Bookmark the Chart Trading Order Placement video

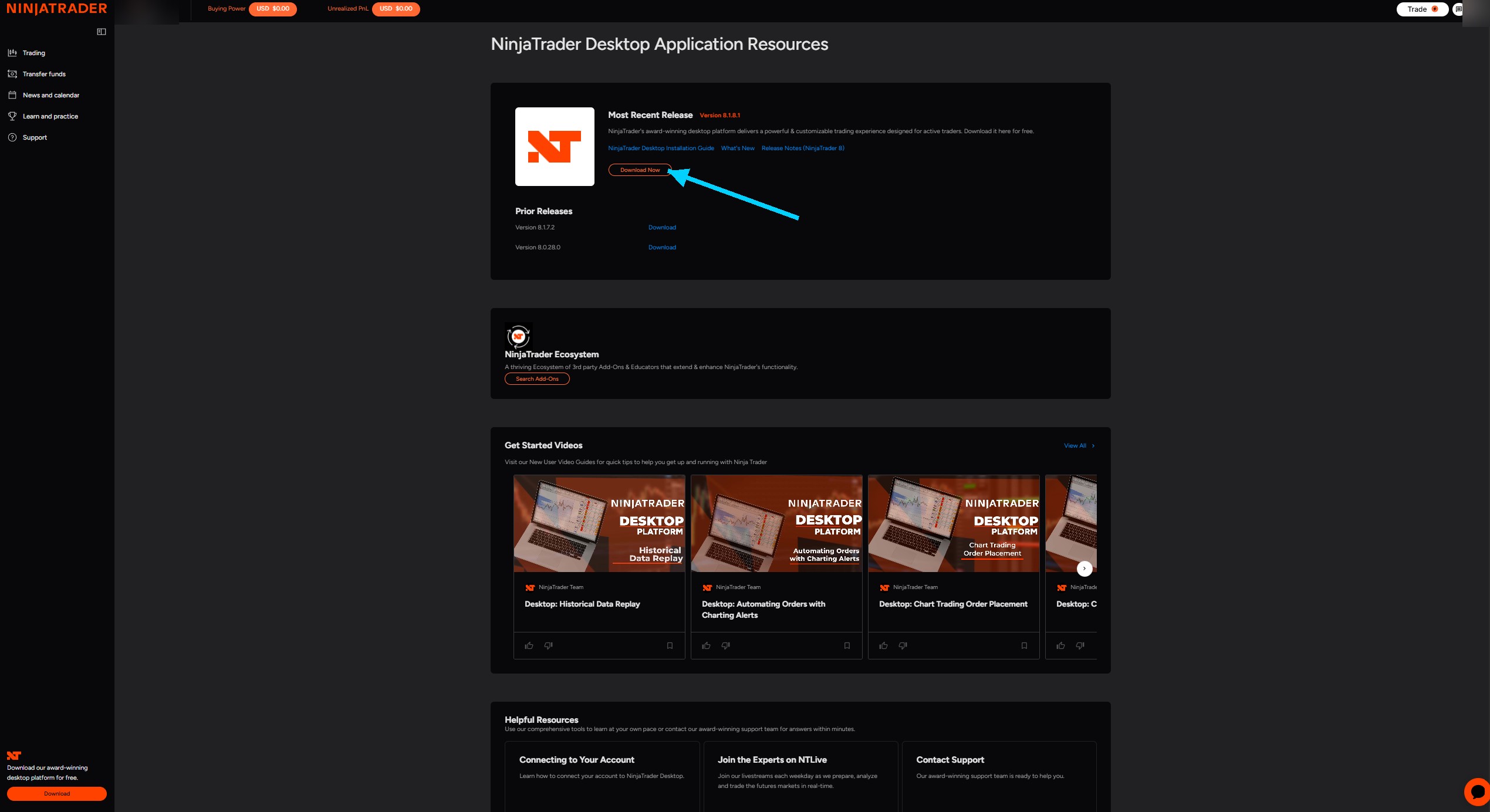point(1024,645)
